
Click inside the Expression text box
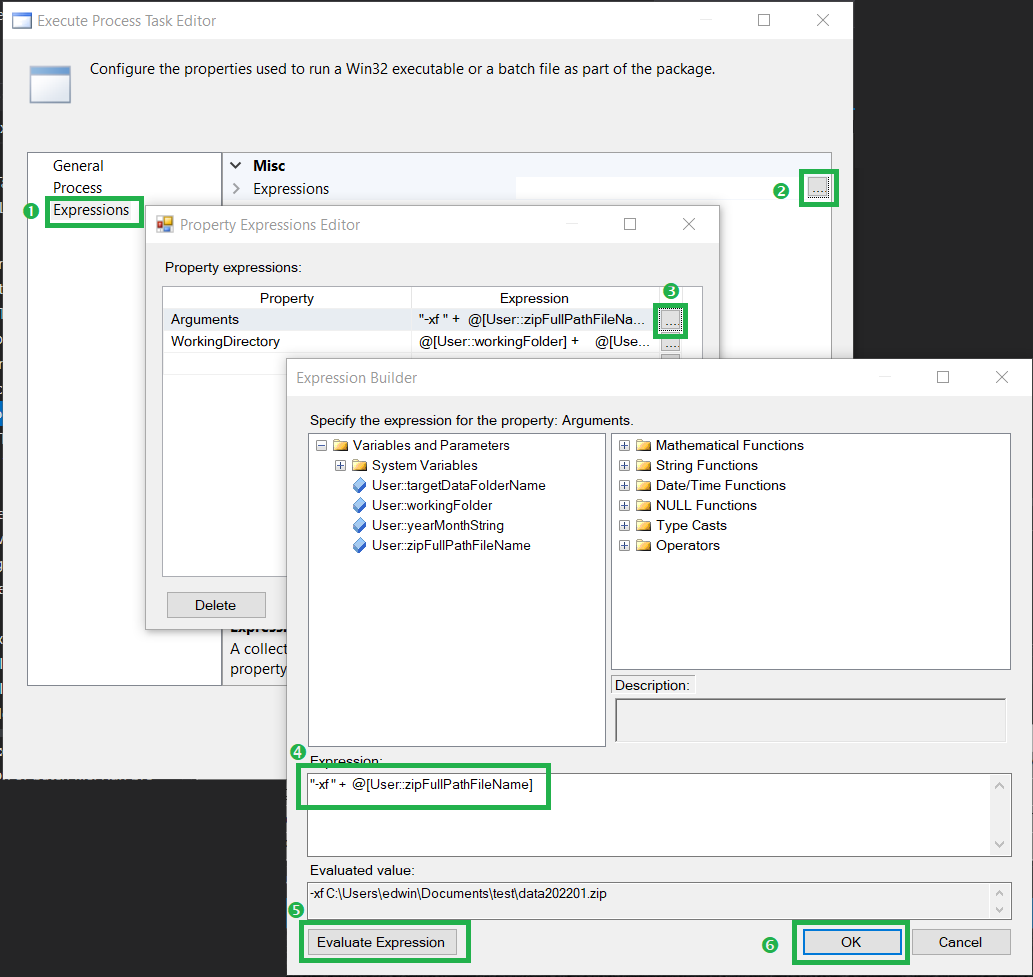(650, 815)
